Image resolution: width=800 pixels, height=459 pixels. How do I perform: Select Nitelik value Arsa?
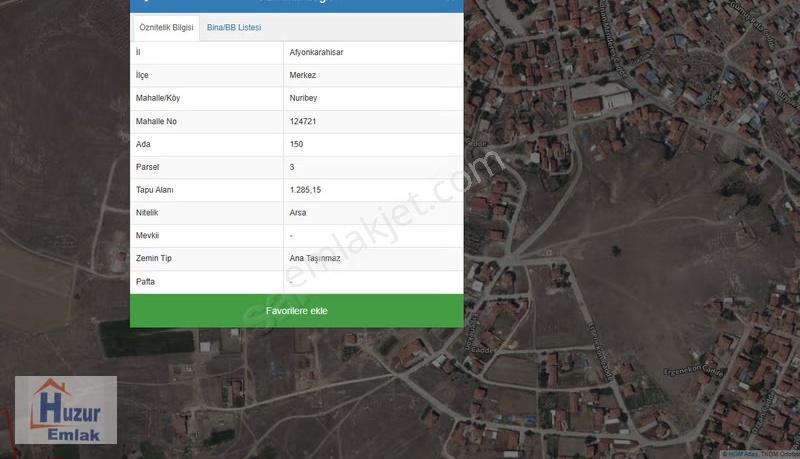[x=297, y=213]
